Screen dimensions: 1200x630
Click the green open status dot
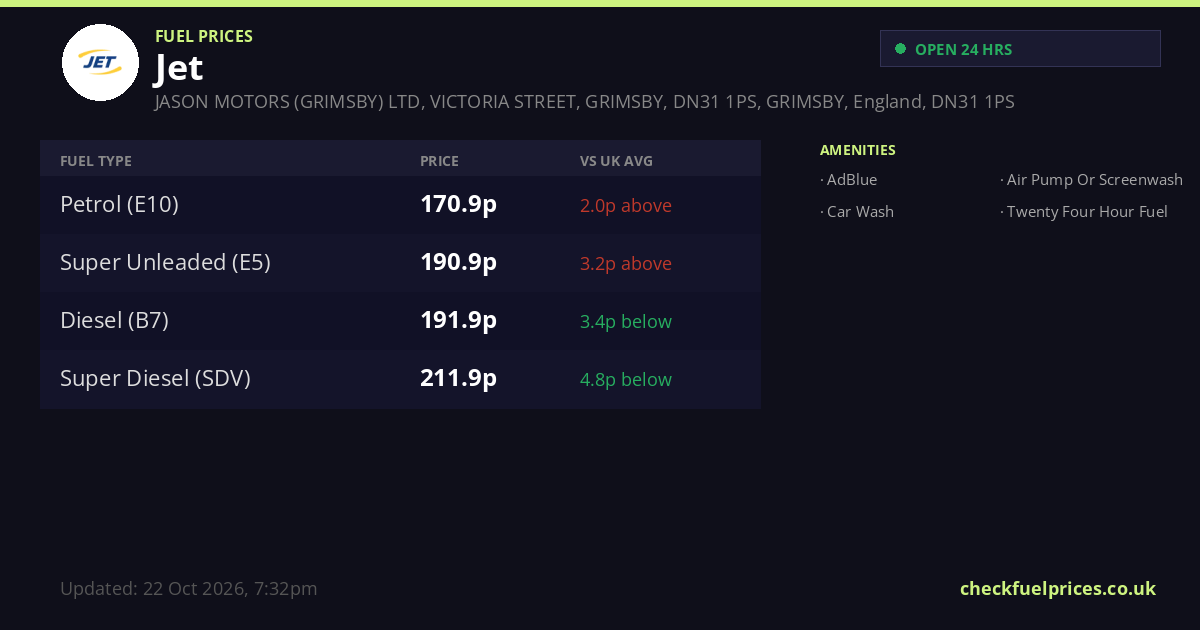[x=900, y=48]
